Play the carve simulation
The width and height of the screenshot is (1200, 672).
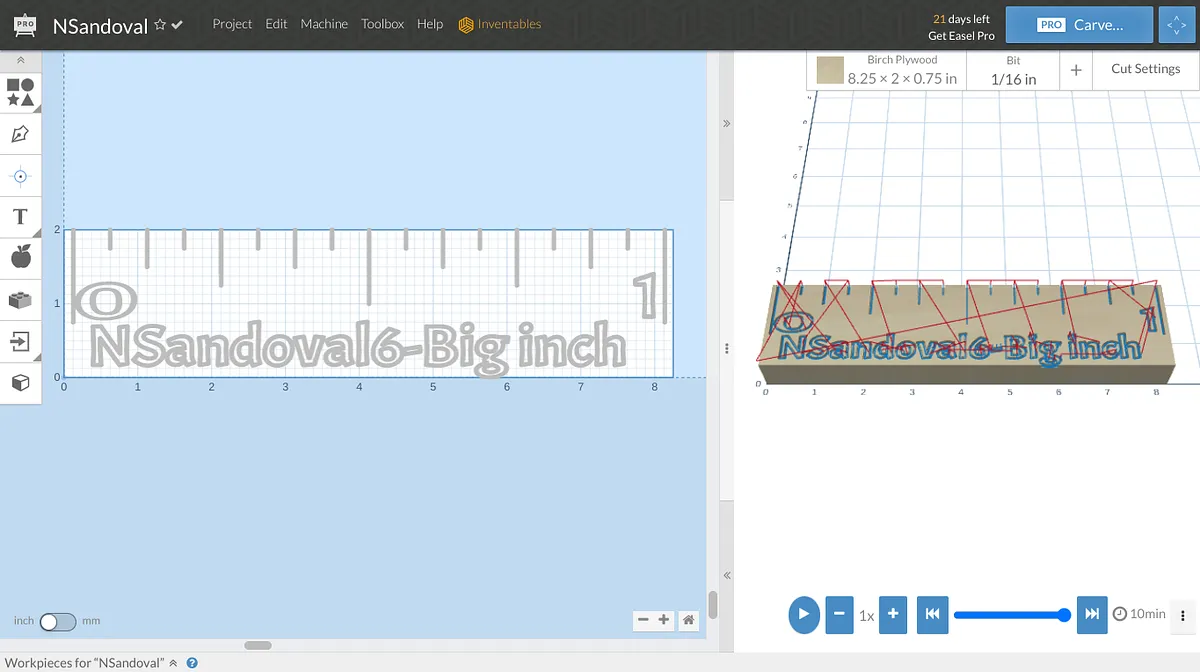803,614
